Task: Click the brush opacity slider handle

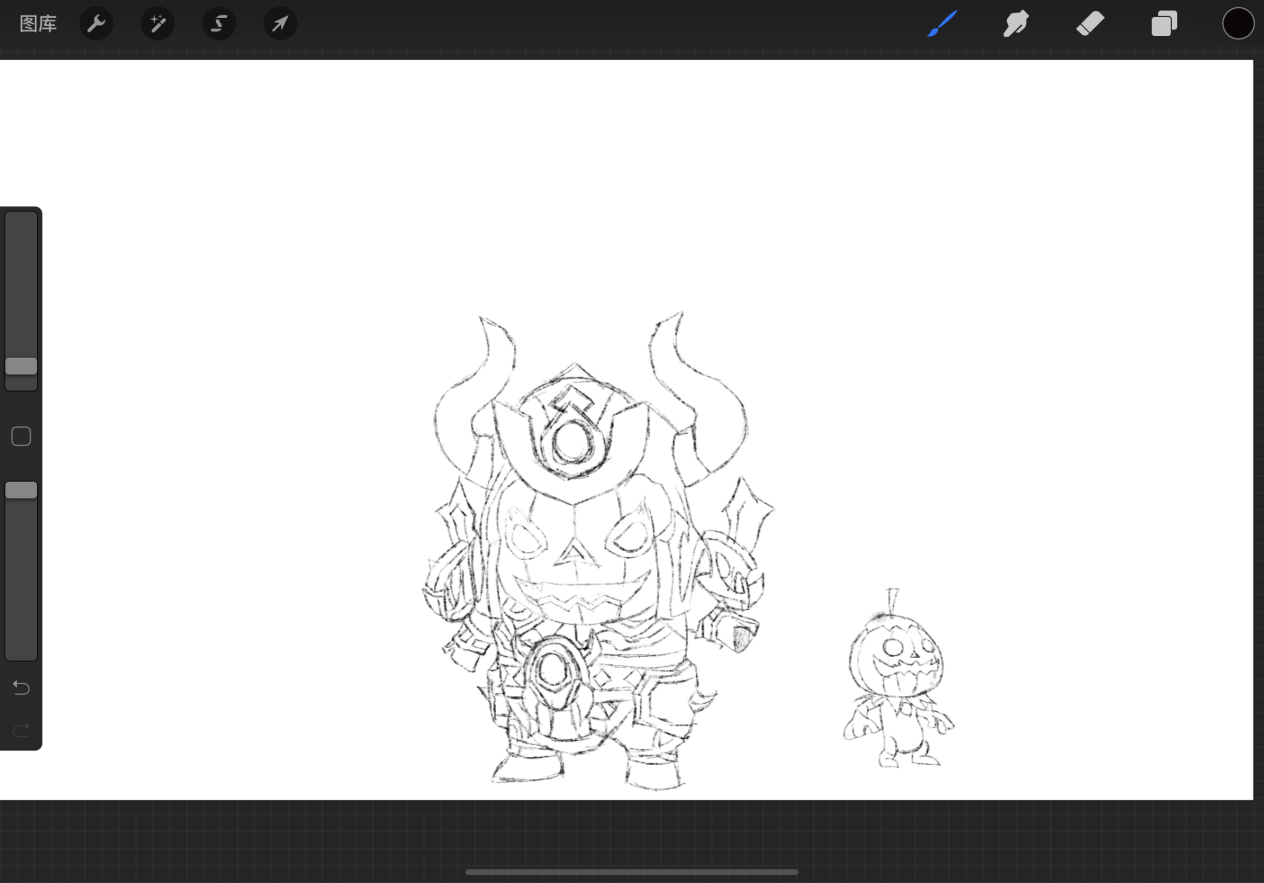Action: tap(21, 490)
